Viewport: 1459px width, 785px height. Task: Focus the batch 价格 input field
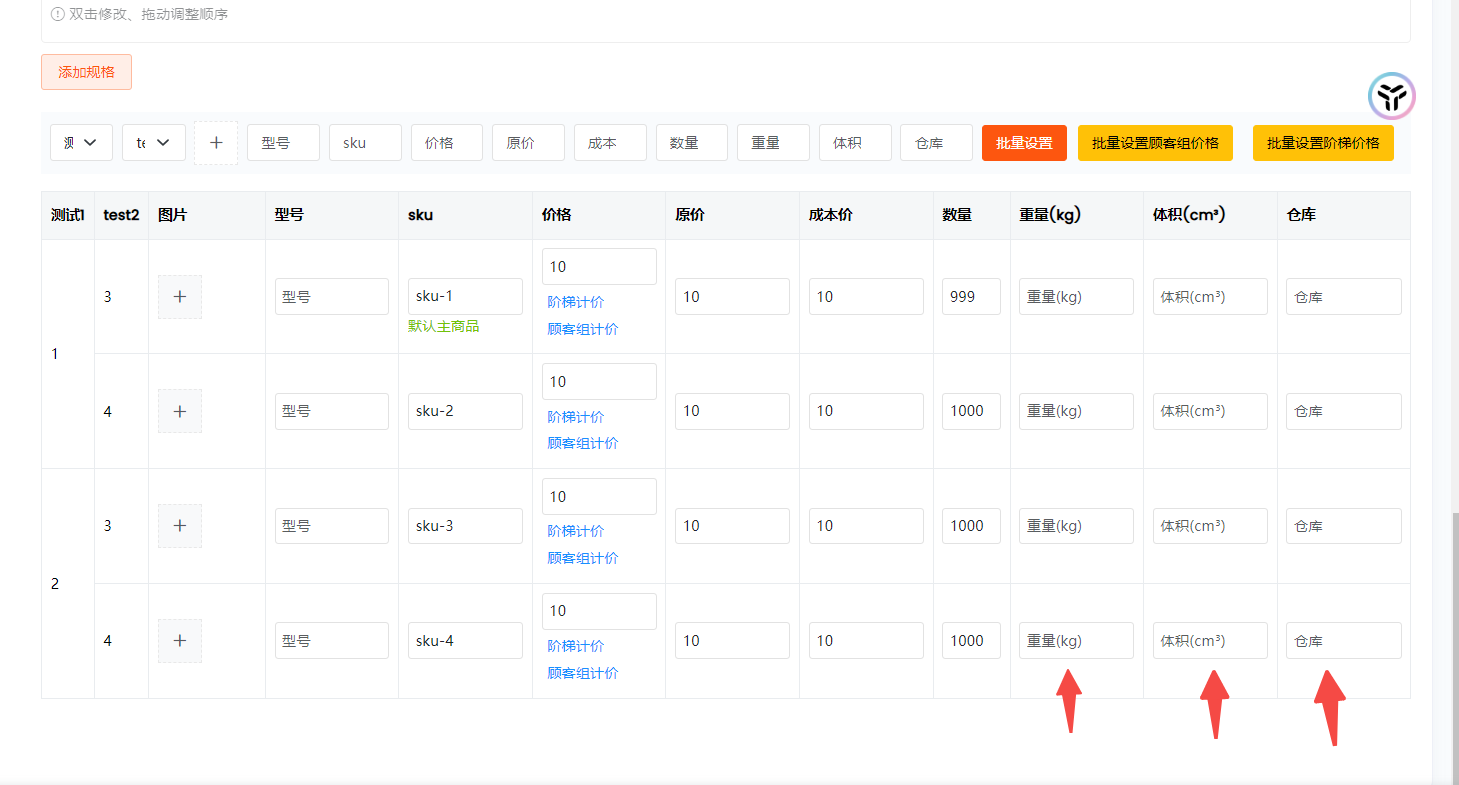(447, 143)
